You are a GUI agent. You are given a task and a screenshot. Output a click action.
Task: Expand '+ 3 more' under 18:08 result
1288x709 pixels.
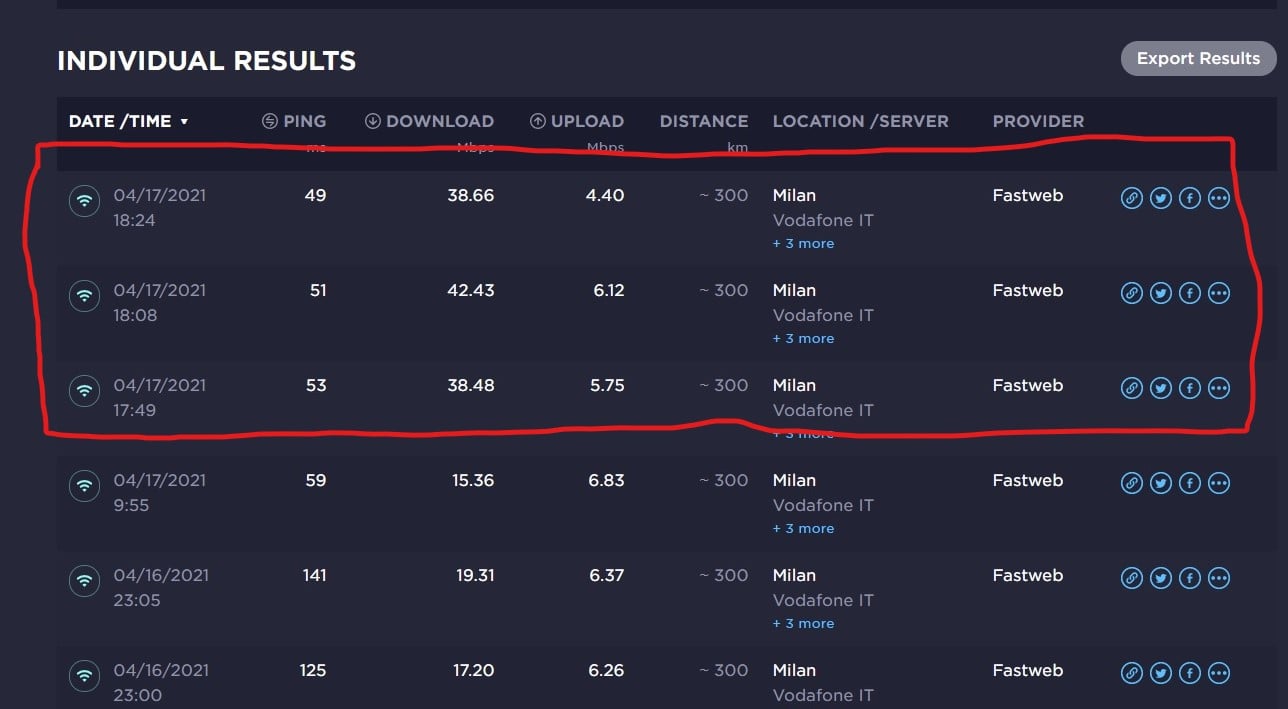click(803, 338)
